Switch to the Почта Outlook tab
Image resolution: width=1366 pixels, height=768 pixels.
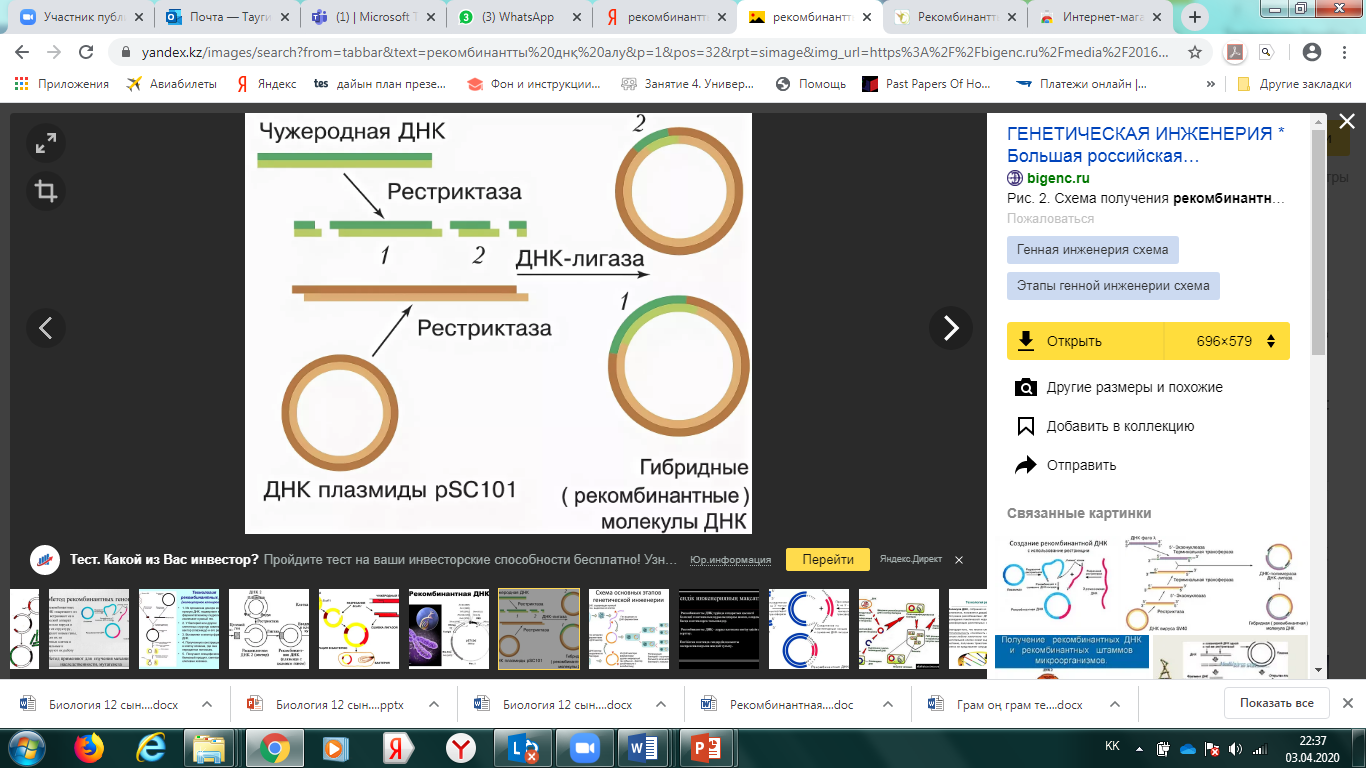pyautogui.click(x=228, y=17)
